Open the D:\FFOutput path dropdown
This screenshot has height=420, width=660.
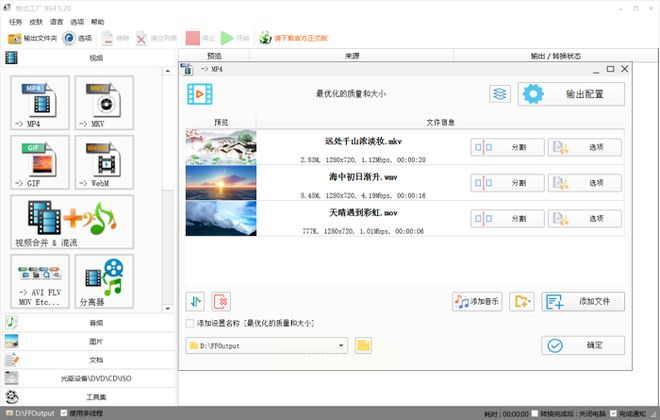pos(341,345)
